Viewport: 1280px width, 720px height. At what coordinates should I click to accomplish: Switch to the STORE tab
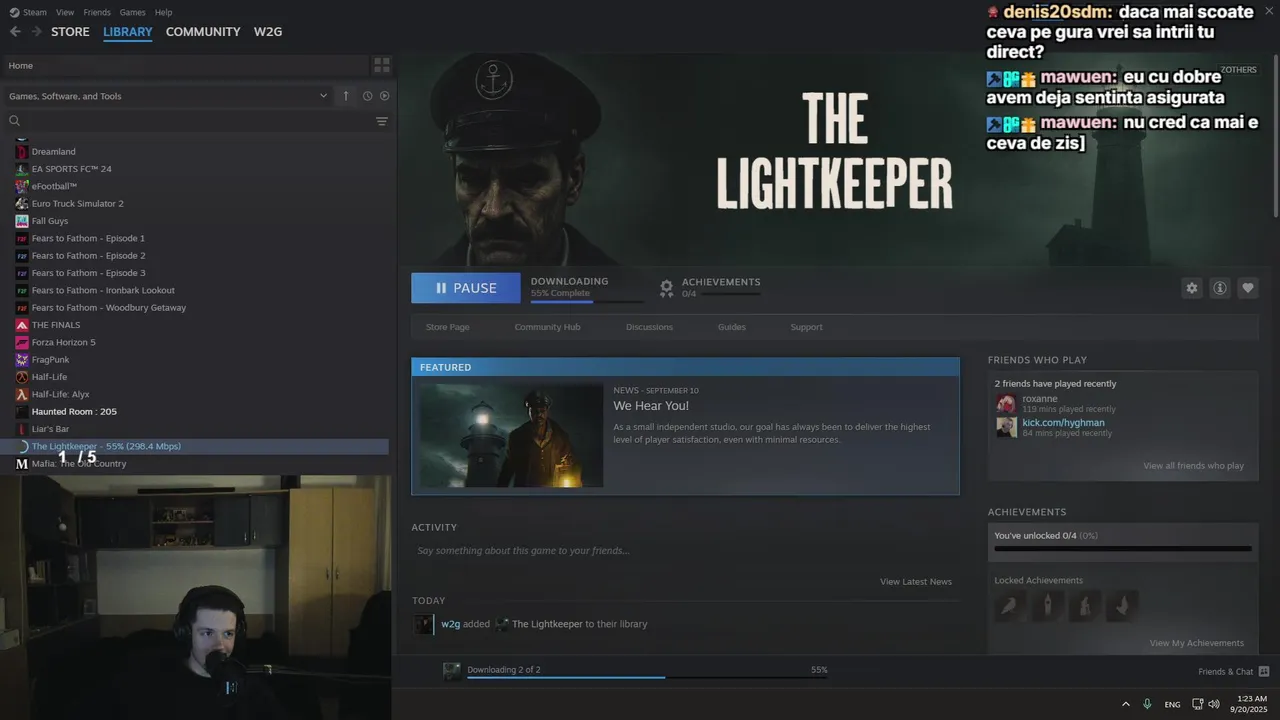pyautogui.click(x=70, y=32)
